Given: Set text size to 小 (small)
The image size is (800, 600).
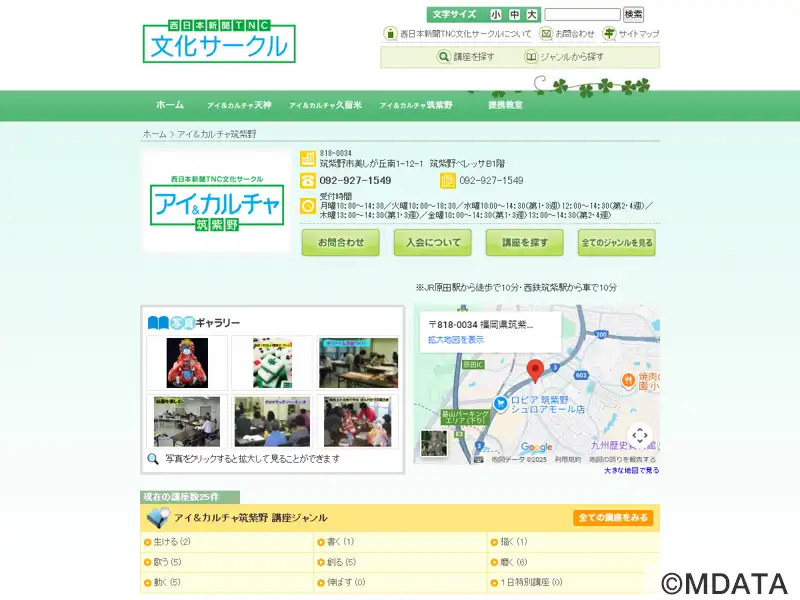Looking at the screenshot, I should click(496, 15).
